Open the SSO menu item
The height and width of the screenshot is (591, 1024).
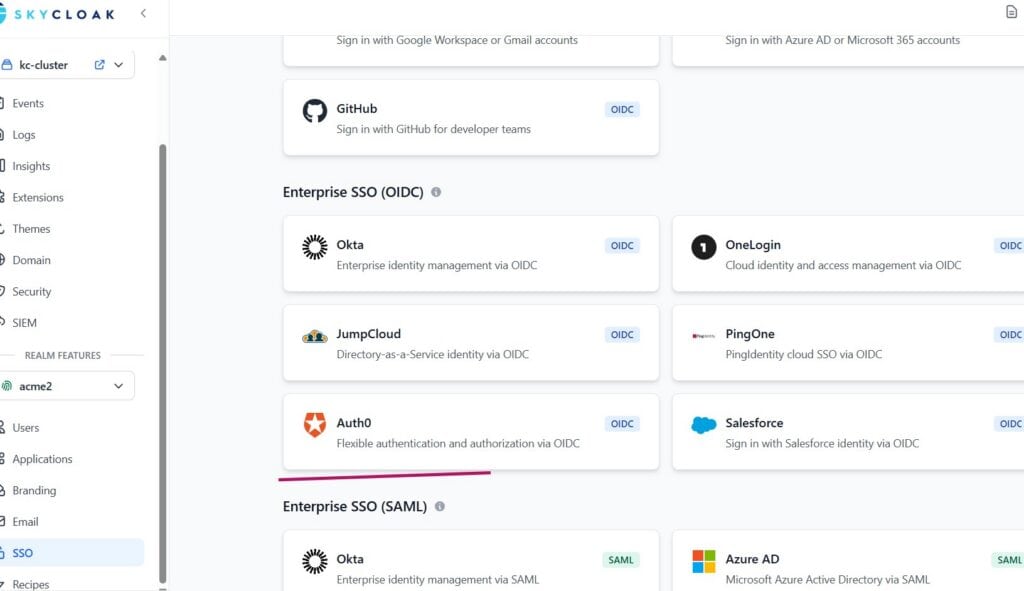tap(23, 553)
